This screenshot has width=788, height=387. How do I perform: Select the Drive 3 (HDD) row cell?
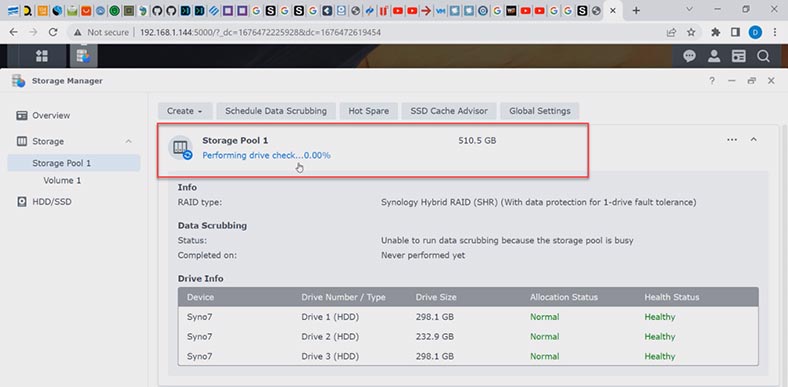(x=330, y=356)
